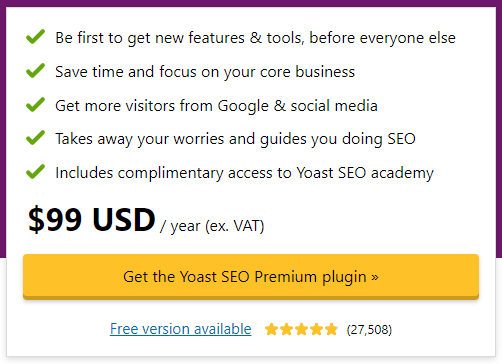Click the fourth gold rating star
Screen dimensions: 502x364
pyautogui.click(x=316, y=329)
